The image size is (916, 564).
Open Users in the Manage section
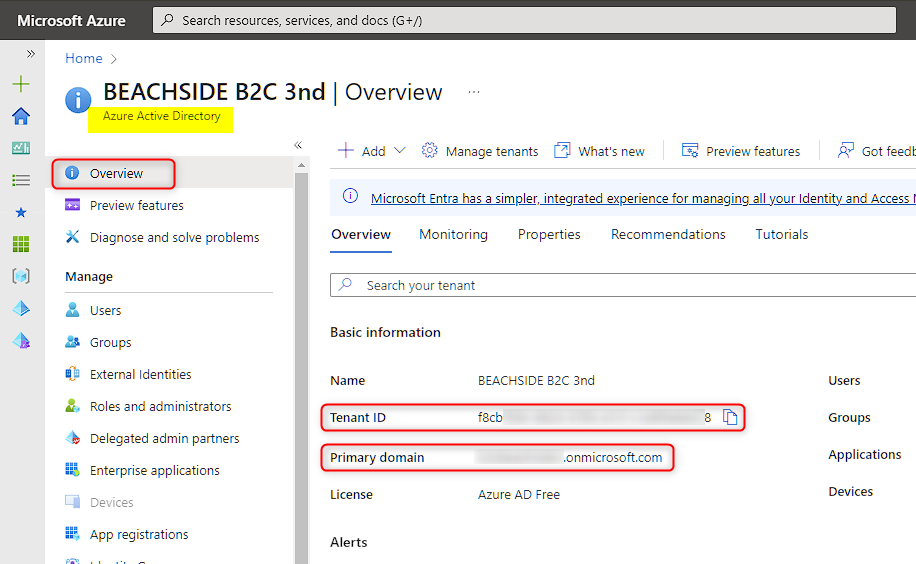point(105,310)
